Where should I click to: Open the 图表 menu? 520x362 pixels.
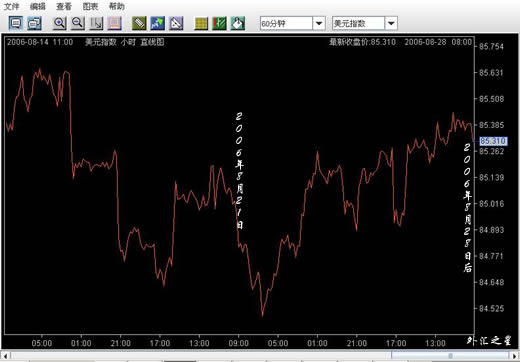[x=90, y=6]
